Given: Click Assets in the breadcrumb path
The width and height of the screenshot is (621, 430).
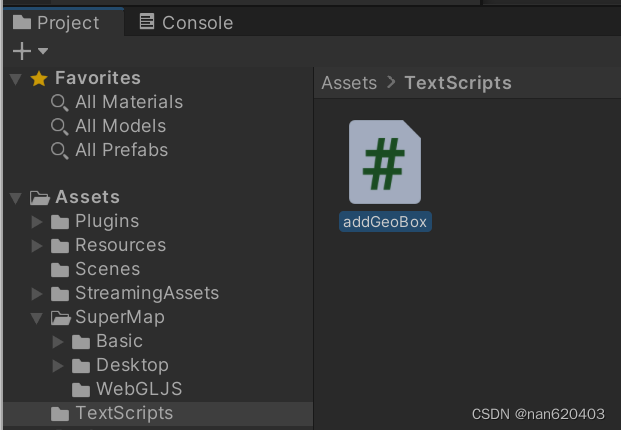Looking at the screenshot, I should coord(349,83).
